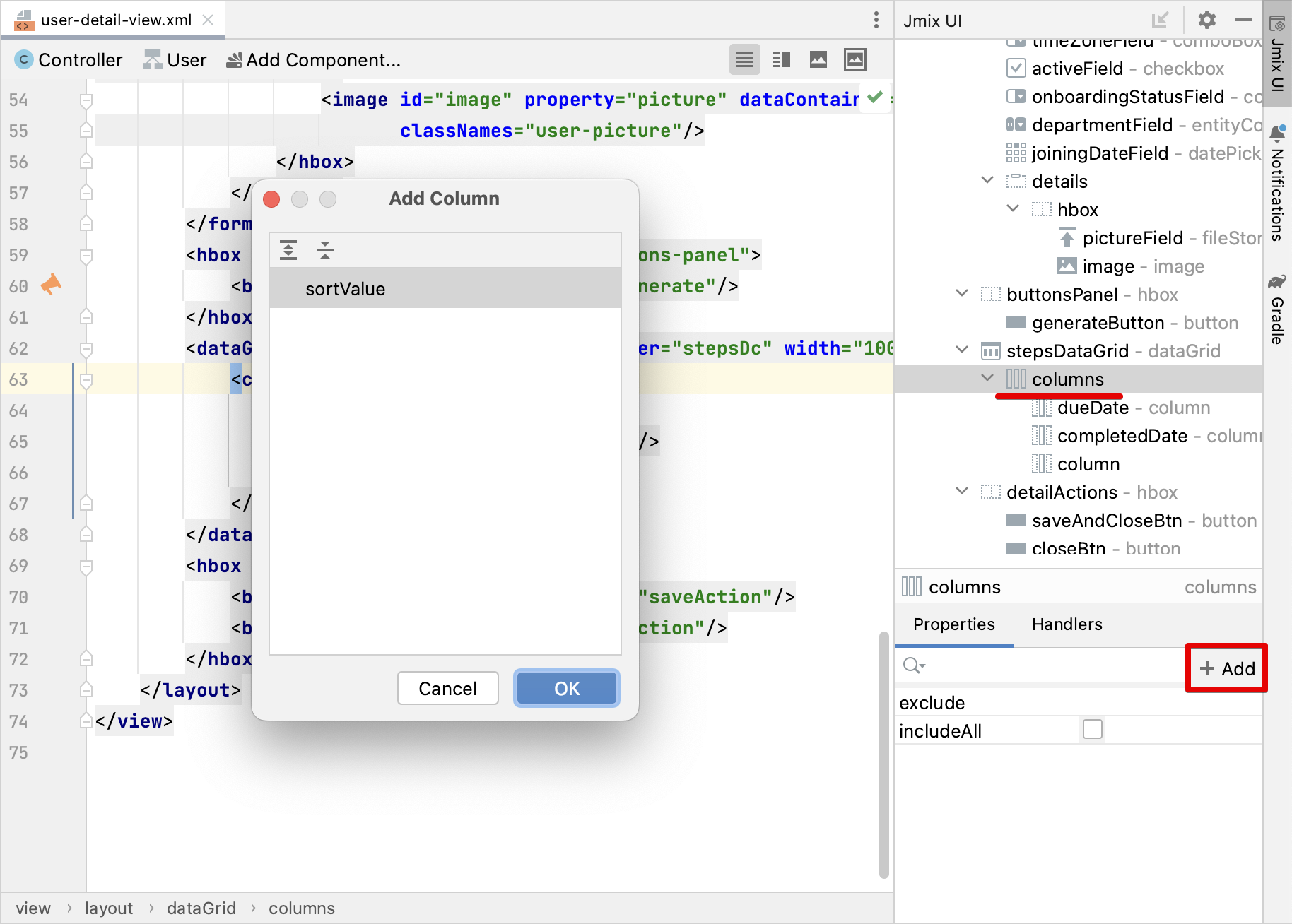Select dueDate column node

tap(1121, 408)
